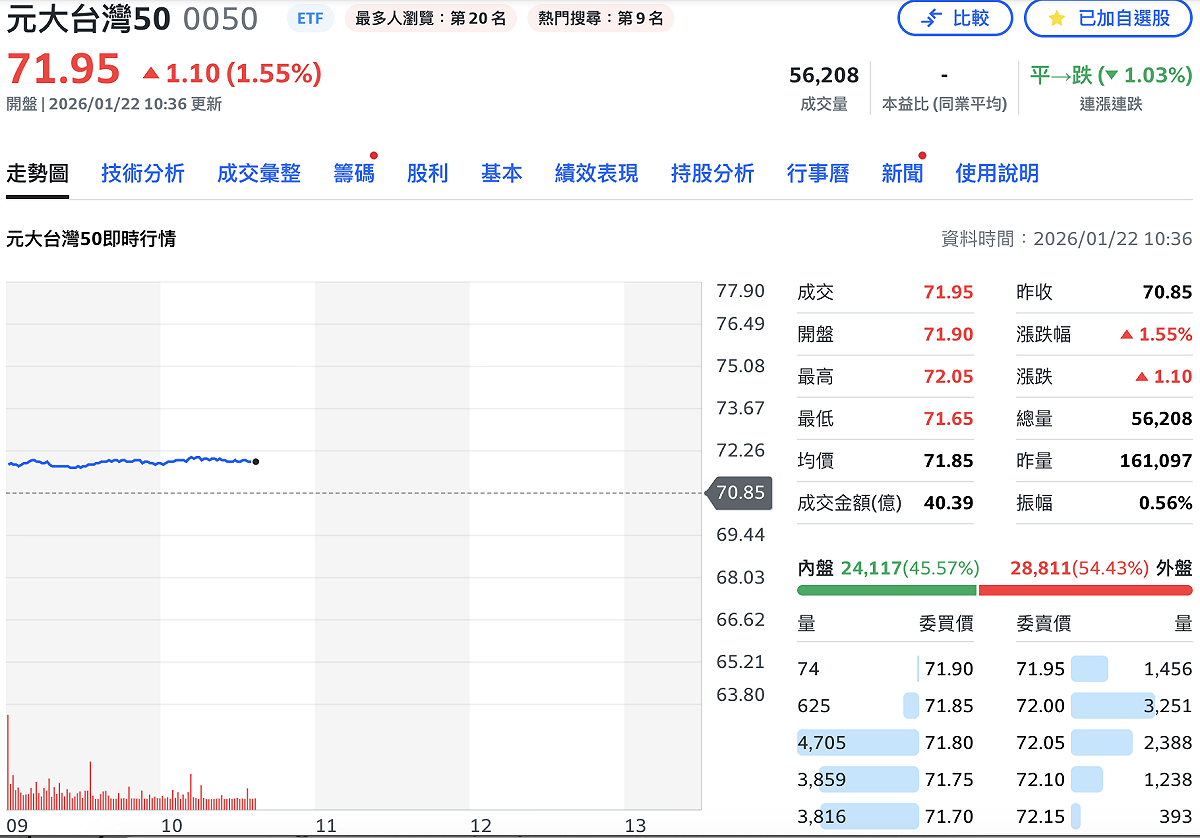The width and height of the screenshot is (1200, 838).
Task: Click the 資料時間 timestamp
Action: coord(1067,239)
